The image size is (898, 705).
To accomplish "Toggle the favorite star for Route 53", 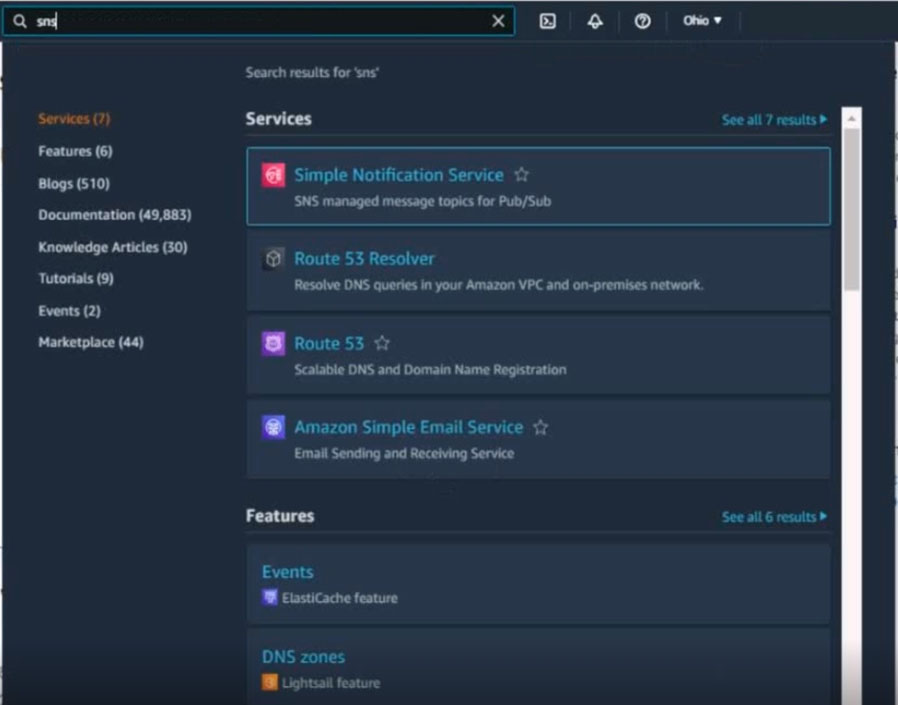I will pyautogui.click(x=382, y=344).
